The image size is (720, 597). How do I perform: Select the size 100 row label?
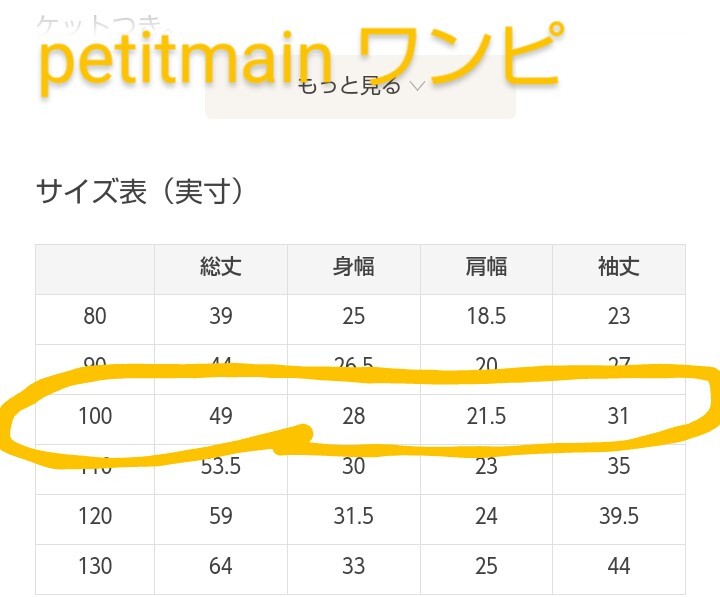[x=95, y=416]
